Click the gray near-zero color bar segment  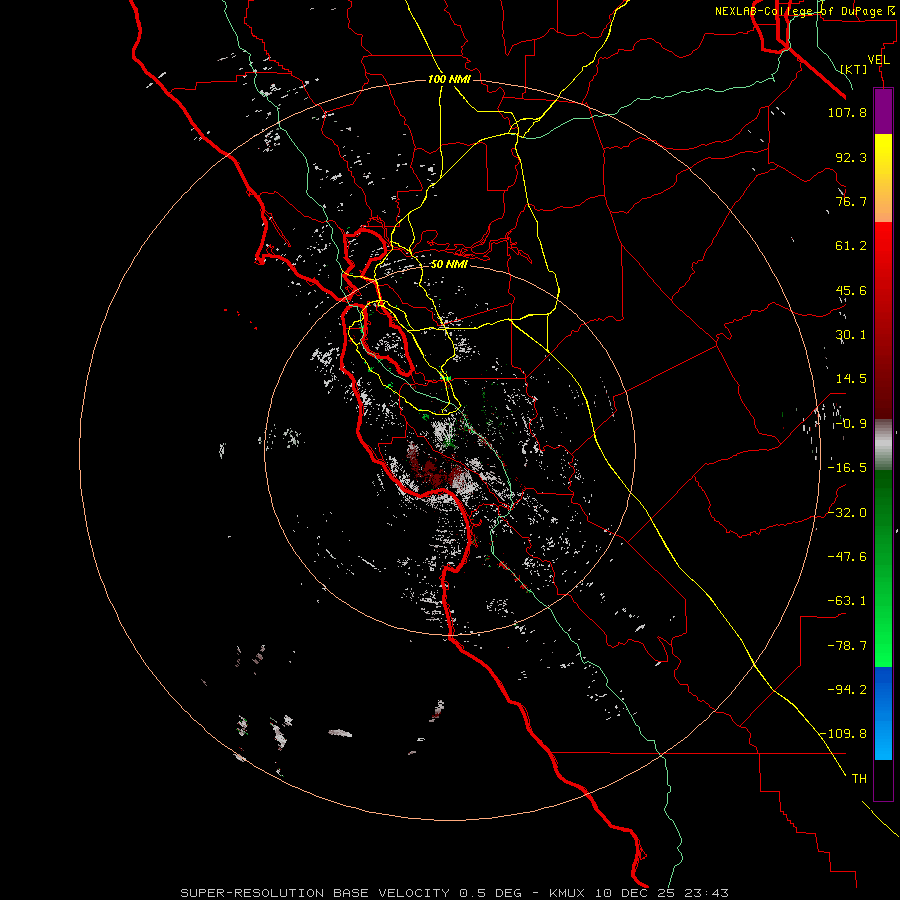883,443
